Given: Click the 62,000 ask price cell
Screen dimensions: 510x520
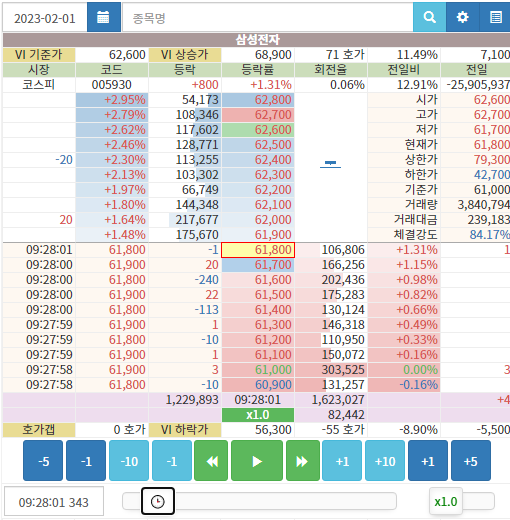Looking at the screenshot, I should [258, 220].
